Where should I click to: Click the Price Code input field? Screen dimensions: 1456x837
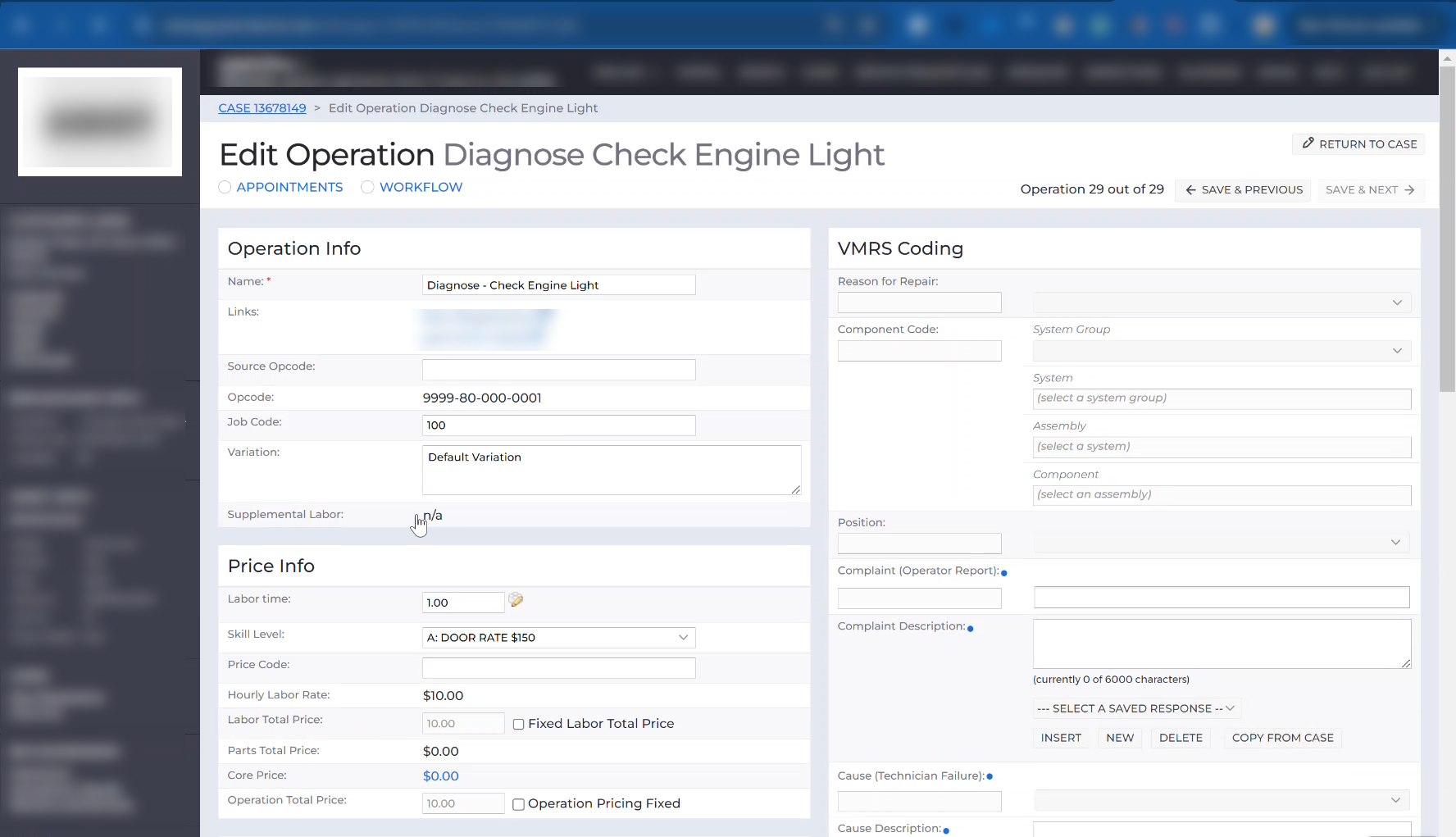(x=558, y=668)
